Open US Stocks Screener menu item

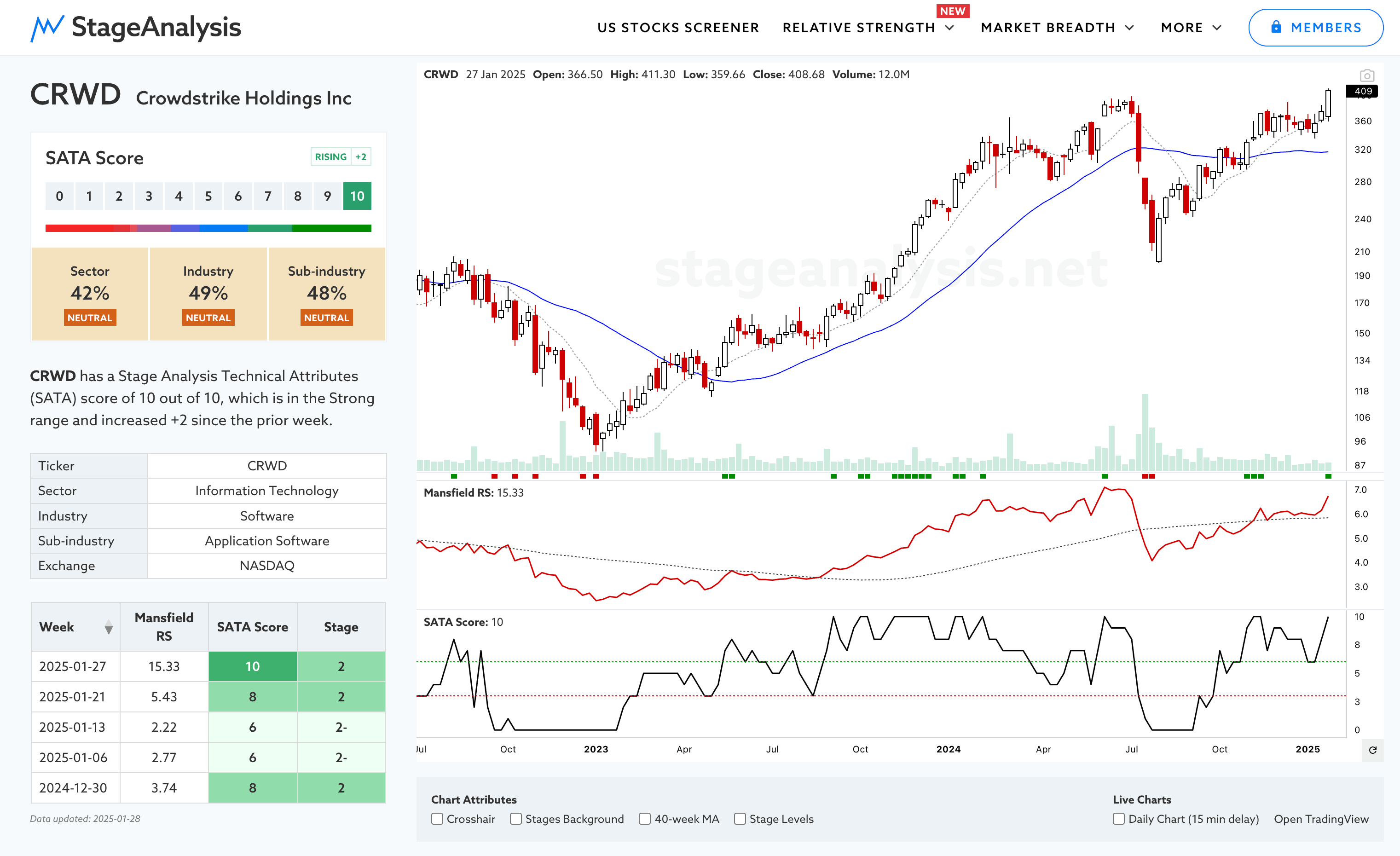coord(678,28)
